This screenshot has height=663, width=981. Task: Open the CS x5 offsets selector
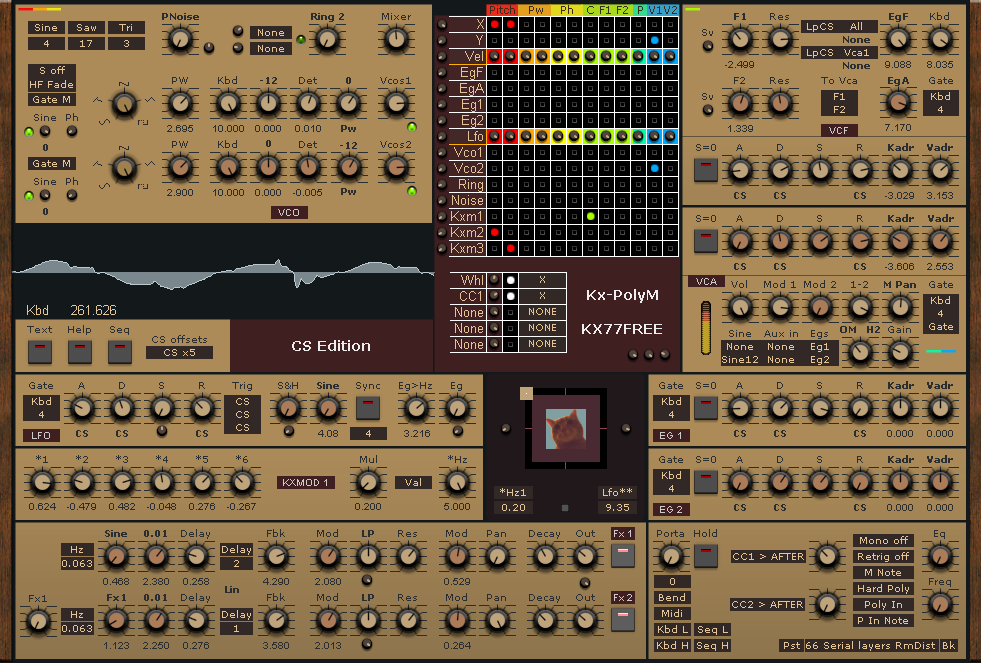180,352
